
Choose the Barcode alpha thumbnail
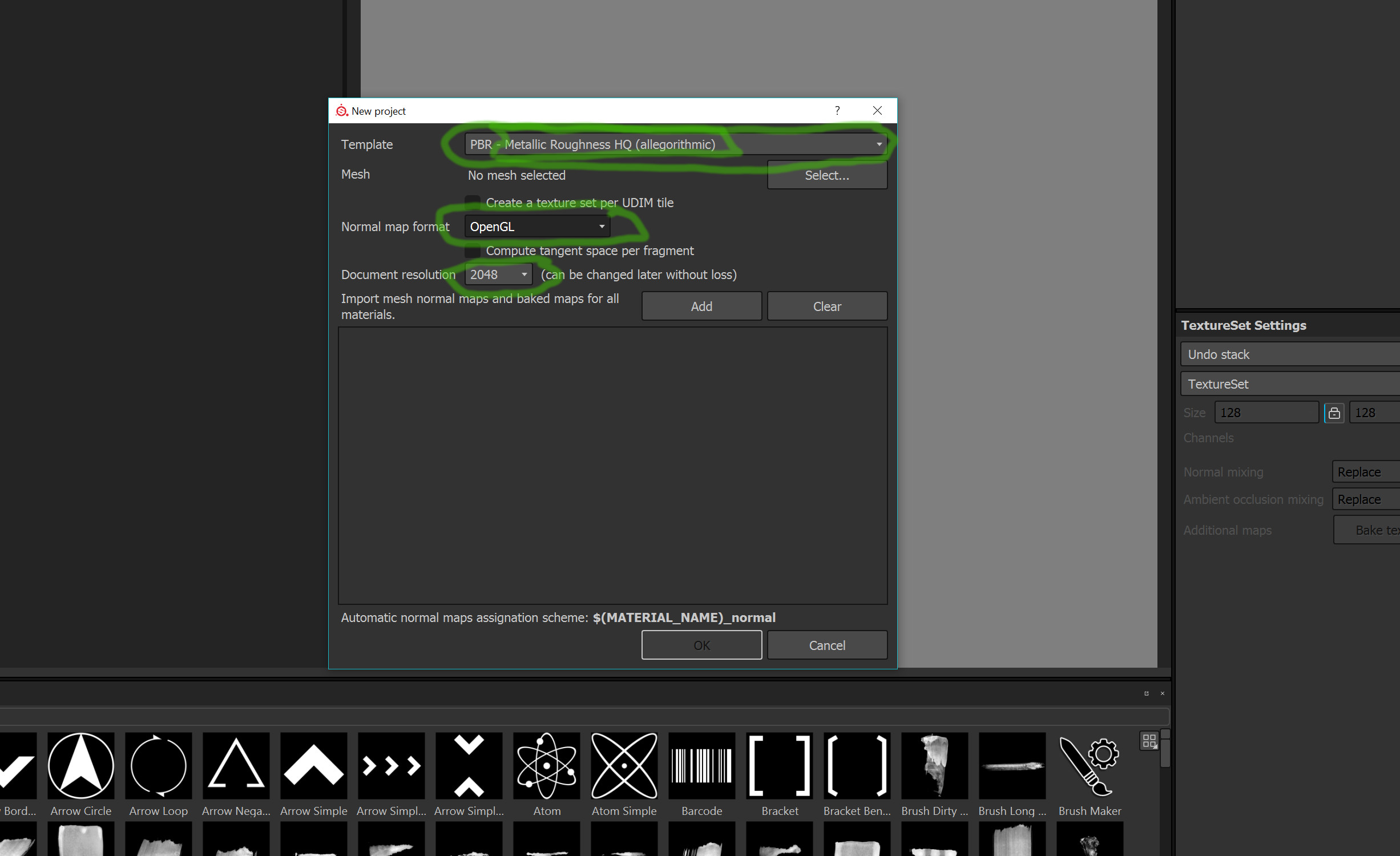coord(701,766)
